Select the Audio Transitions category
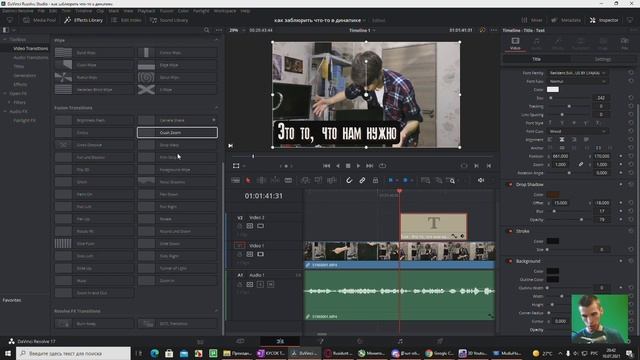Viewport: 640px width, 360px height. (31, 58)
